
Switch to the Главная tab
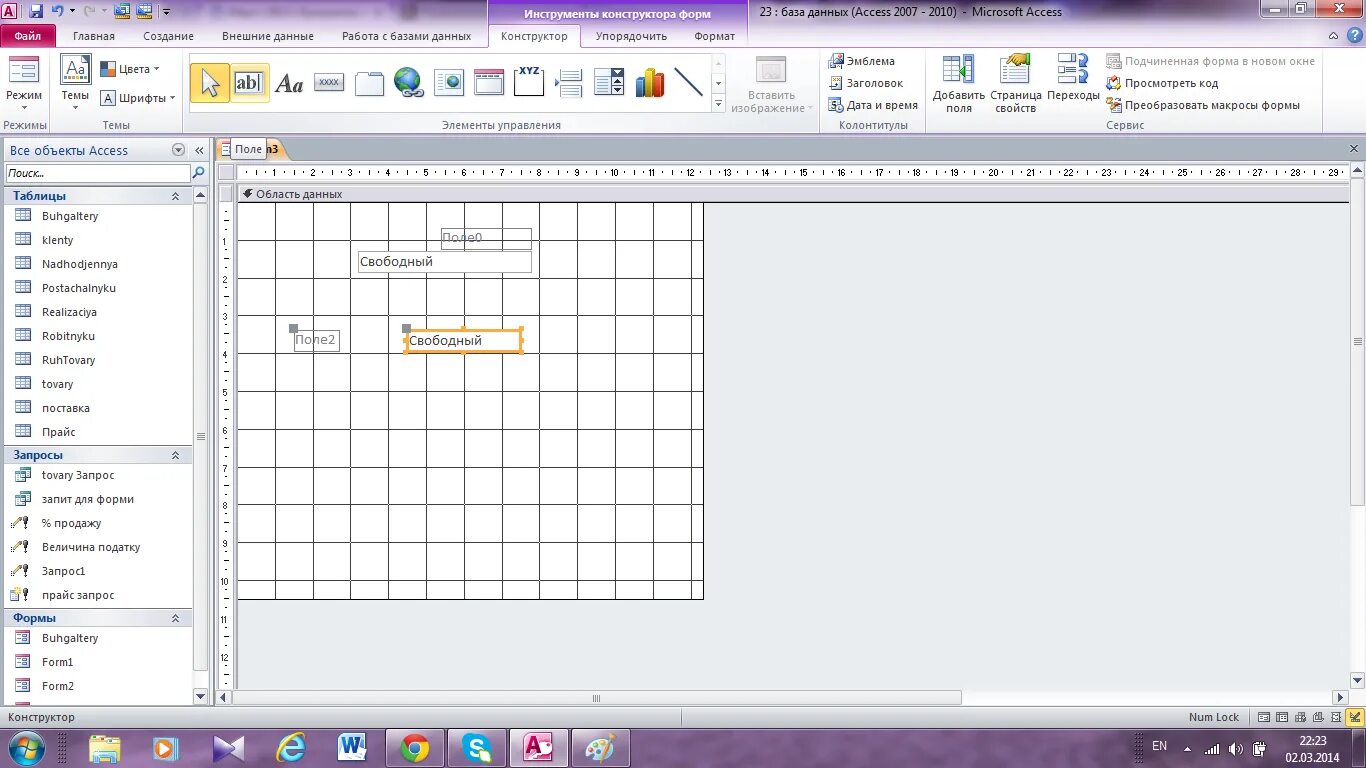click(94, 36)
